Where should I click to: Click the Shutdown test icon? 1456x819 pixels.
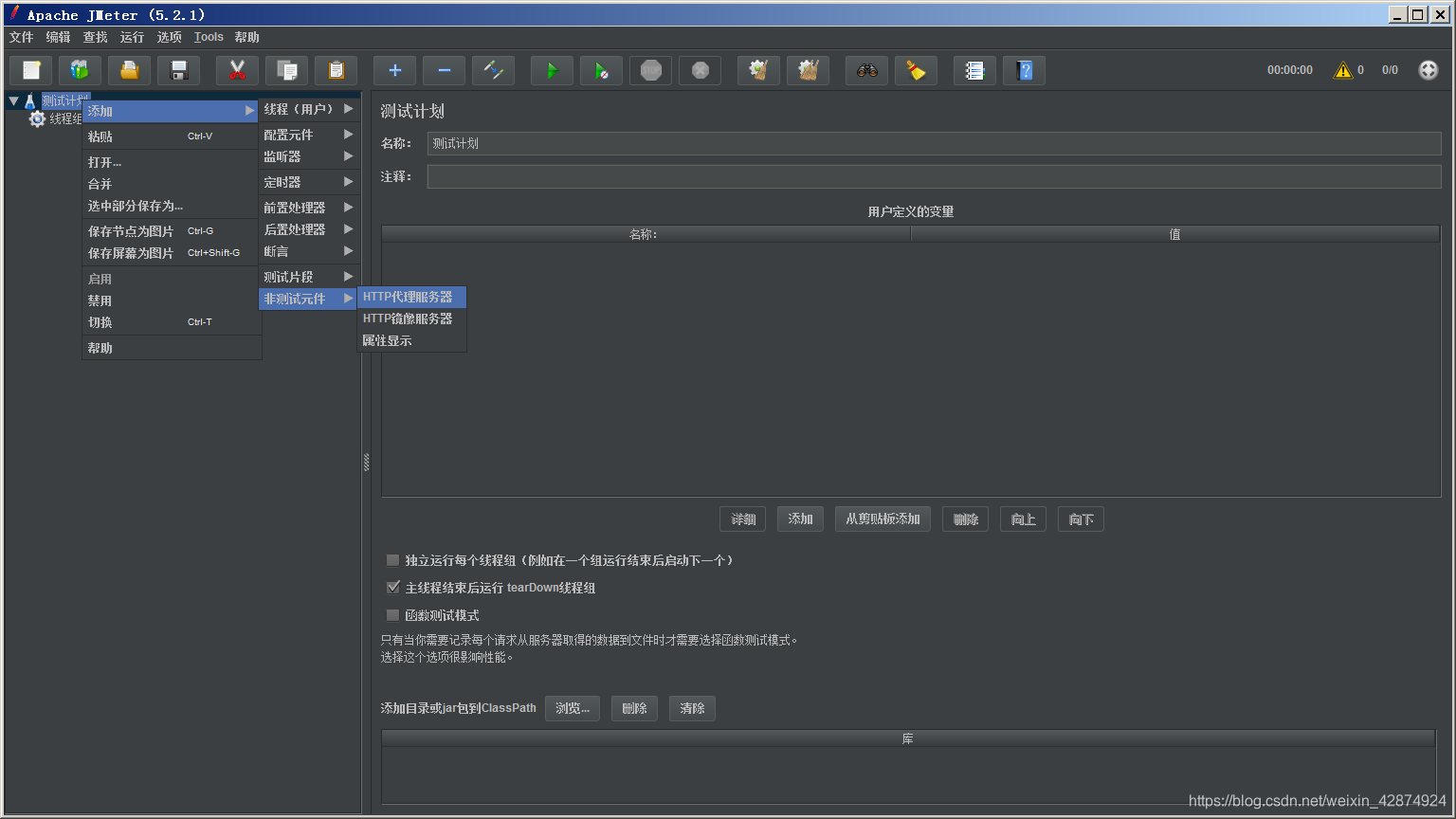tap(700, 70)
